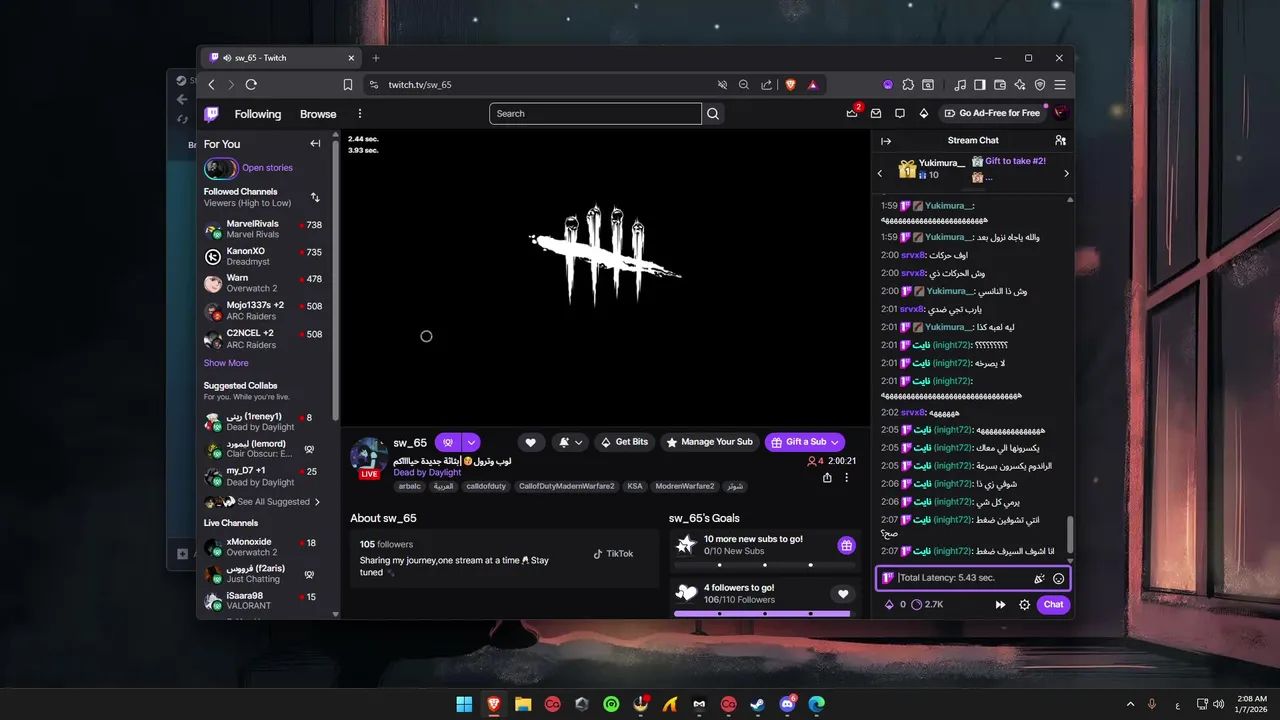The width and height of the screenshot is (1280, 720).
Task: Click the Brave Rewards triangle icon
Action: click(813, 85)
